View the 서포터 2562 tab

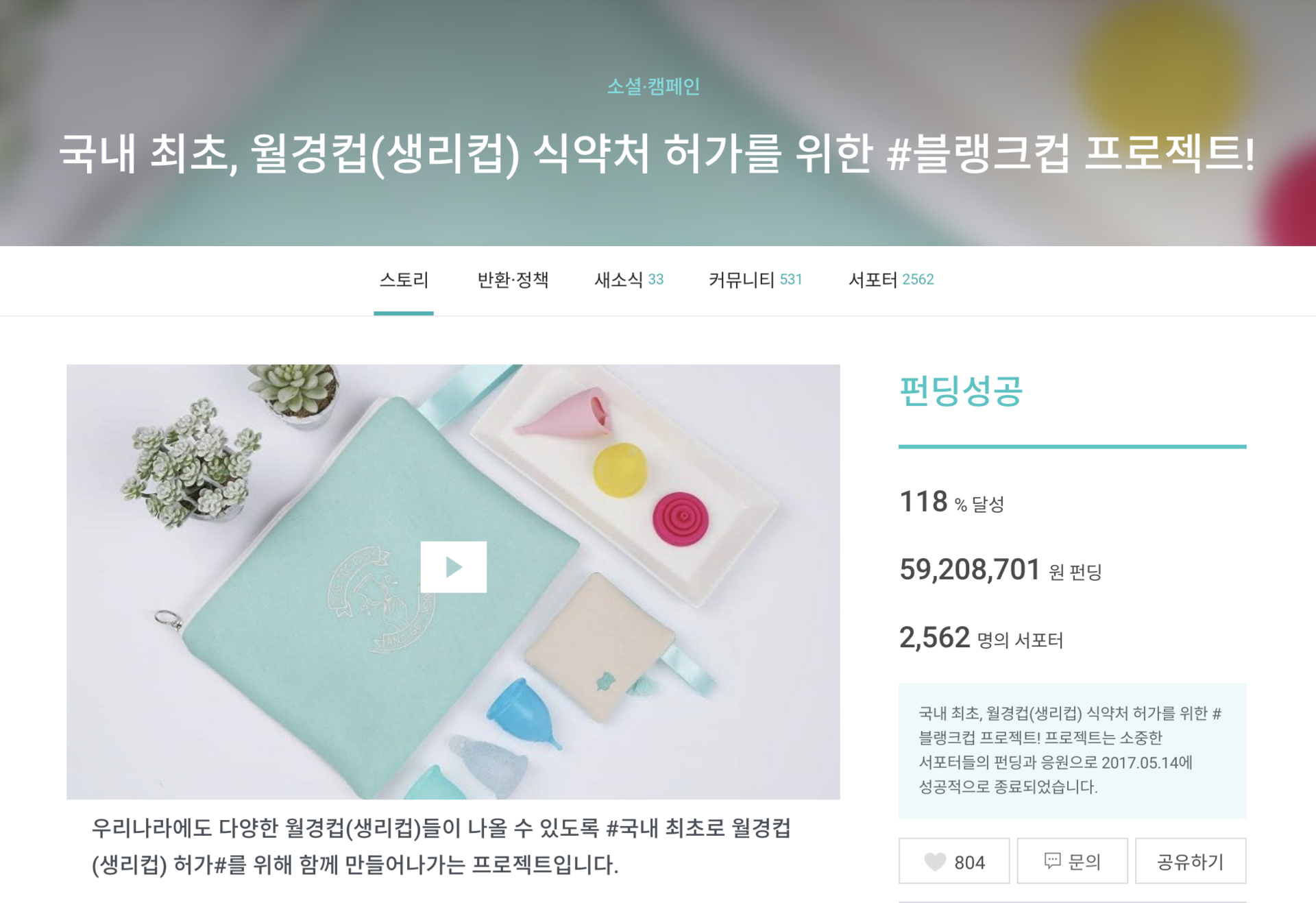[x=891, y=280]
